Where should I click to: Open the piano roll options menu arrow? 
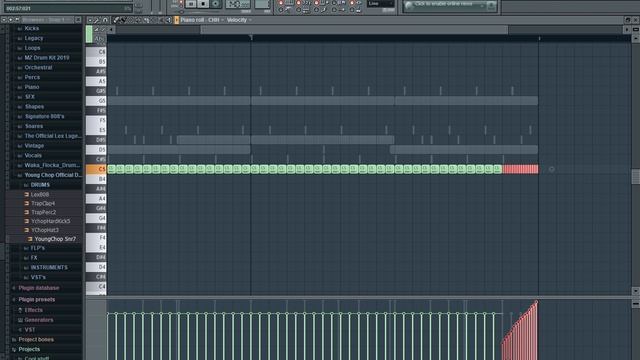90,20
